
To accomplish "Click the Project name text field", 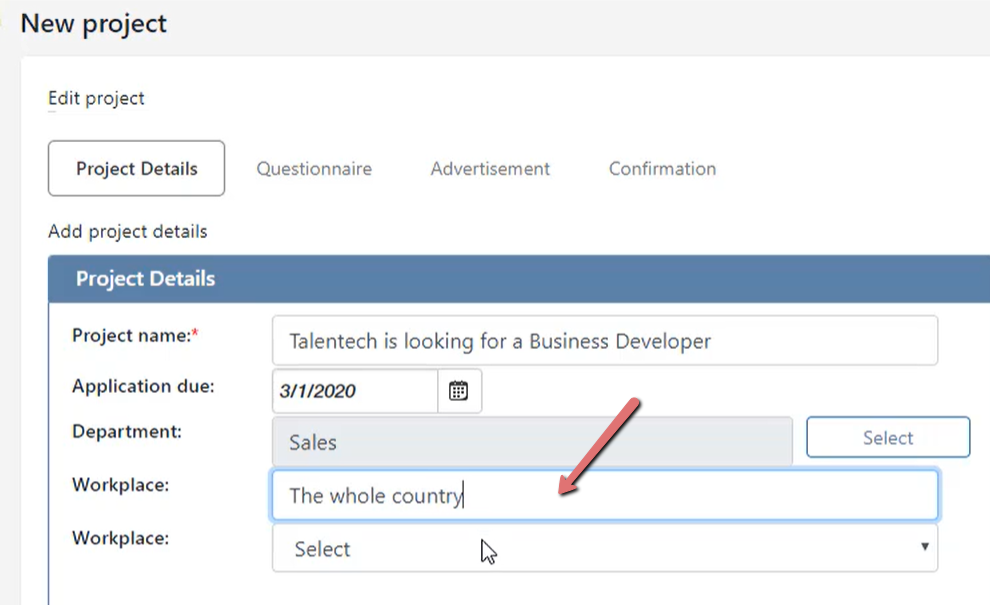I will pos(605,340).
